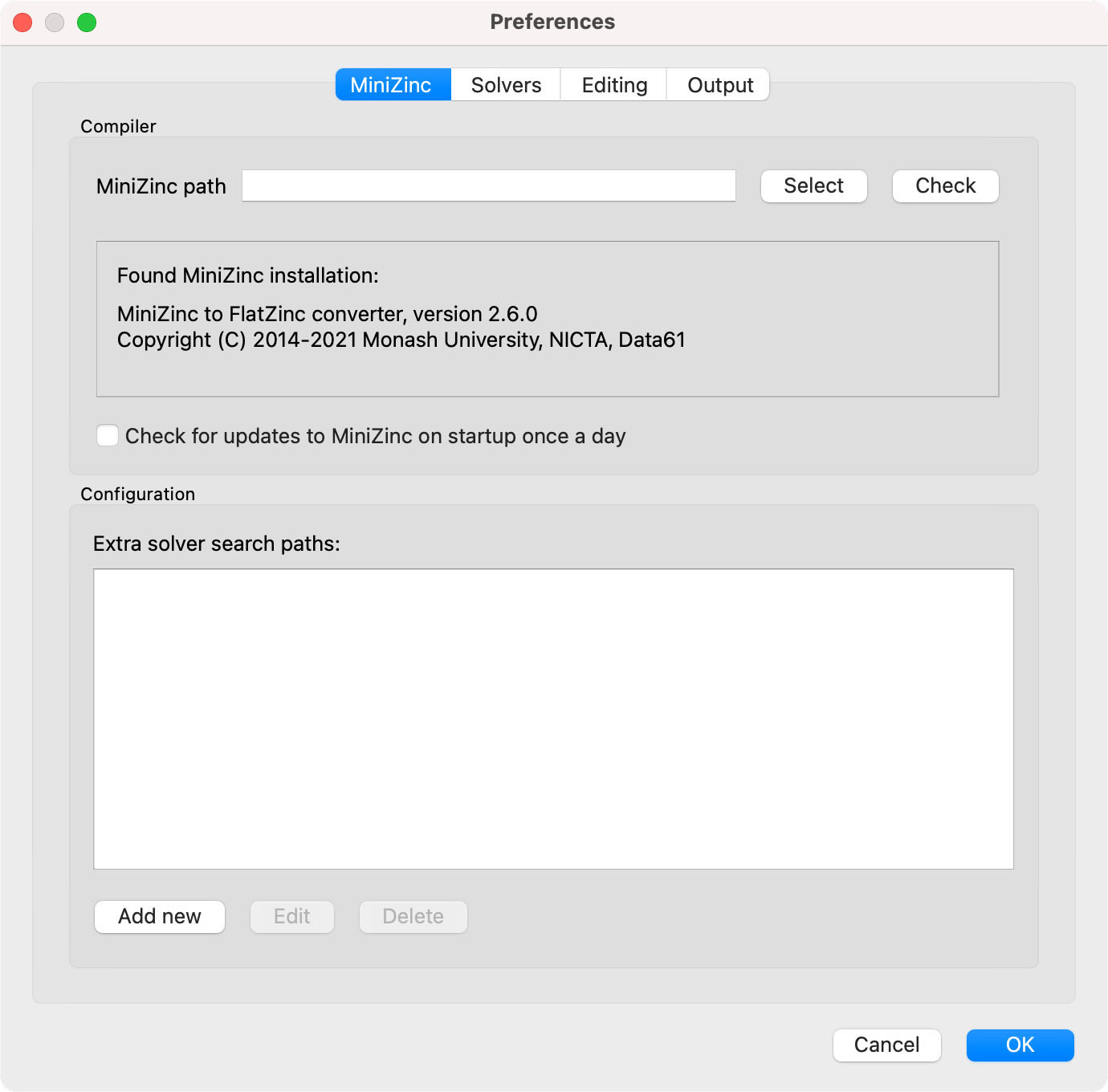The image size is (1108, 1092).
Task: Cancel the Preferences dialog
Action: [886, 1045]
